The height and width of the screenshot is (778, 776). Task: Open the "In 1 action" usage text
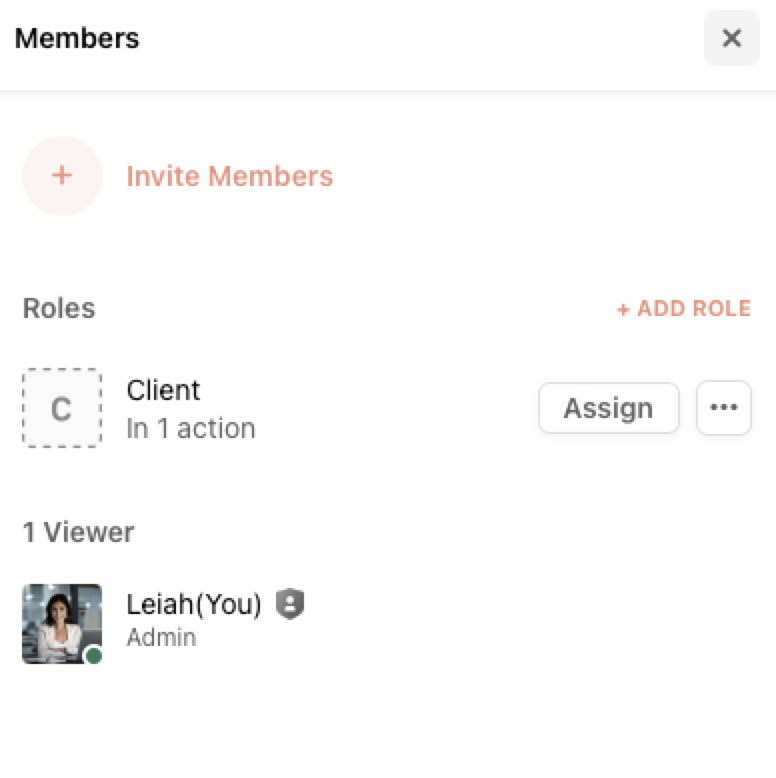pyautogui.click(x=191, y=428)
